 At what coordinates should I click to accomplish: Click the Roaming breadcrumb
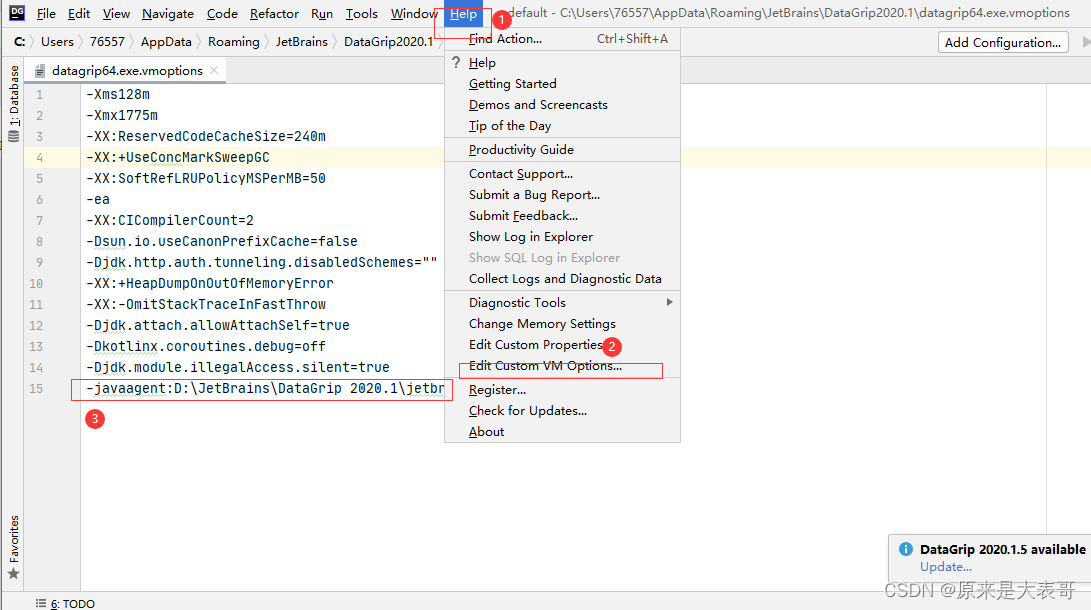[x=234, y=42]
